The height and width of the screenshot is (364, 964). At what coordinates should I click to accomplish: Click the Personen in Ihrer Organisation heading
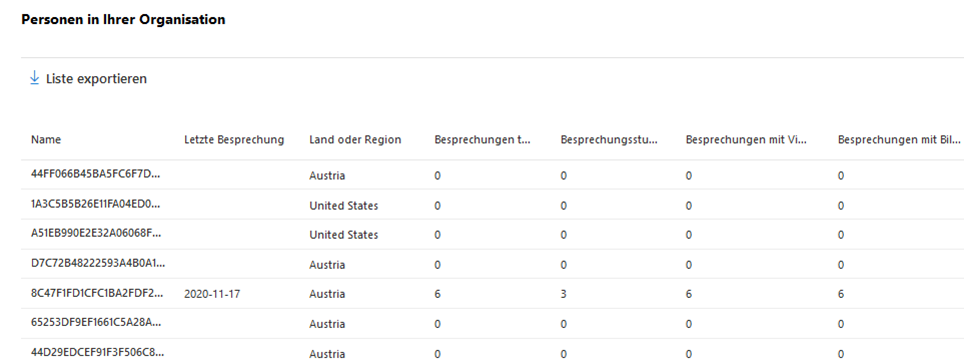pyautogui.click(x=124, y=19)
